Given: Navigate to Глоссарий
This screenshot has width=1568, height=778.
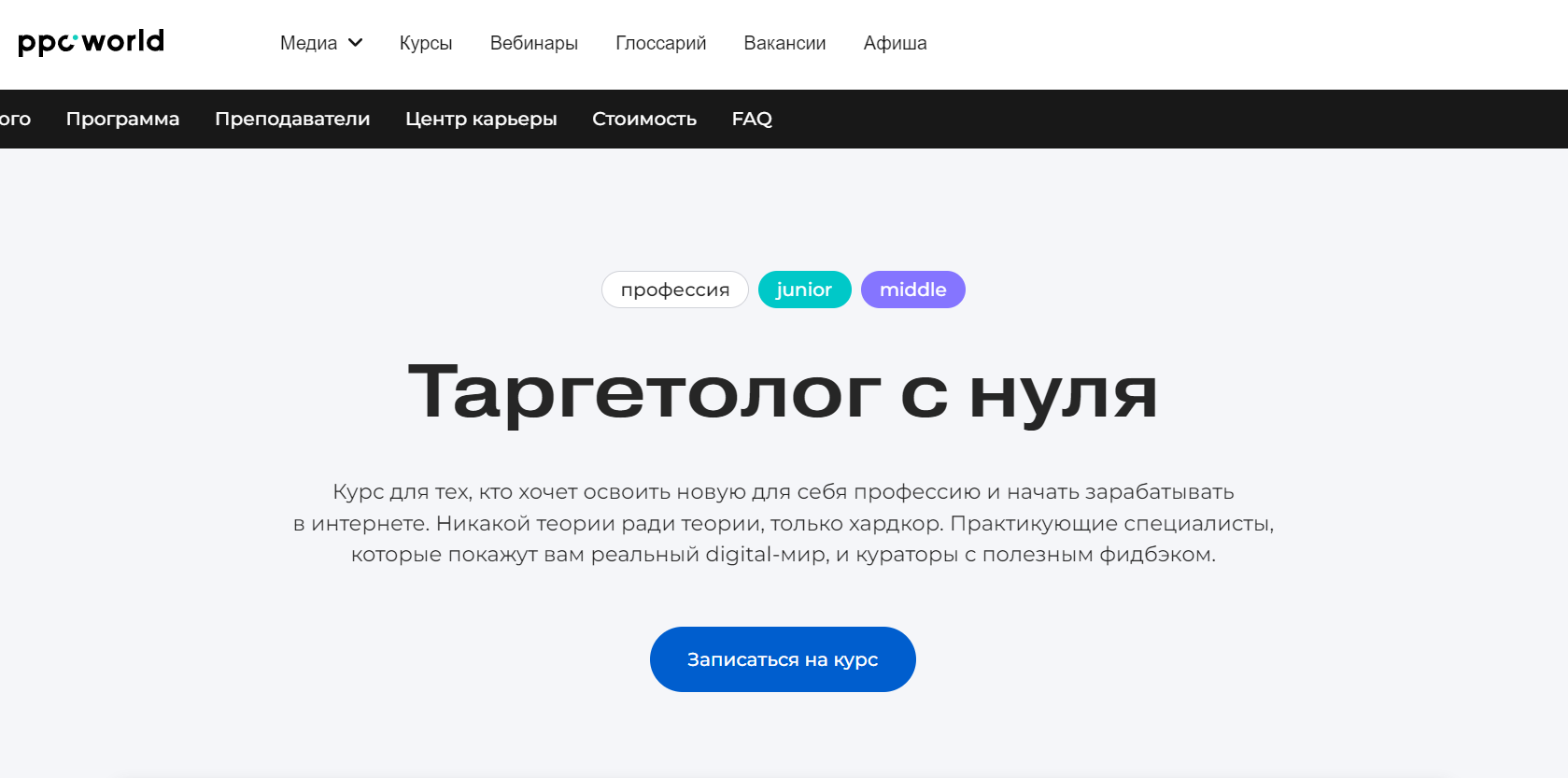Looking at the screenshot, I should click(x=660, y=43).
